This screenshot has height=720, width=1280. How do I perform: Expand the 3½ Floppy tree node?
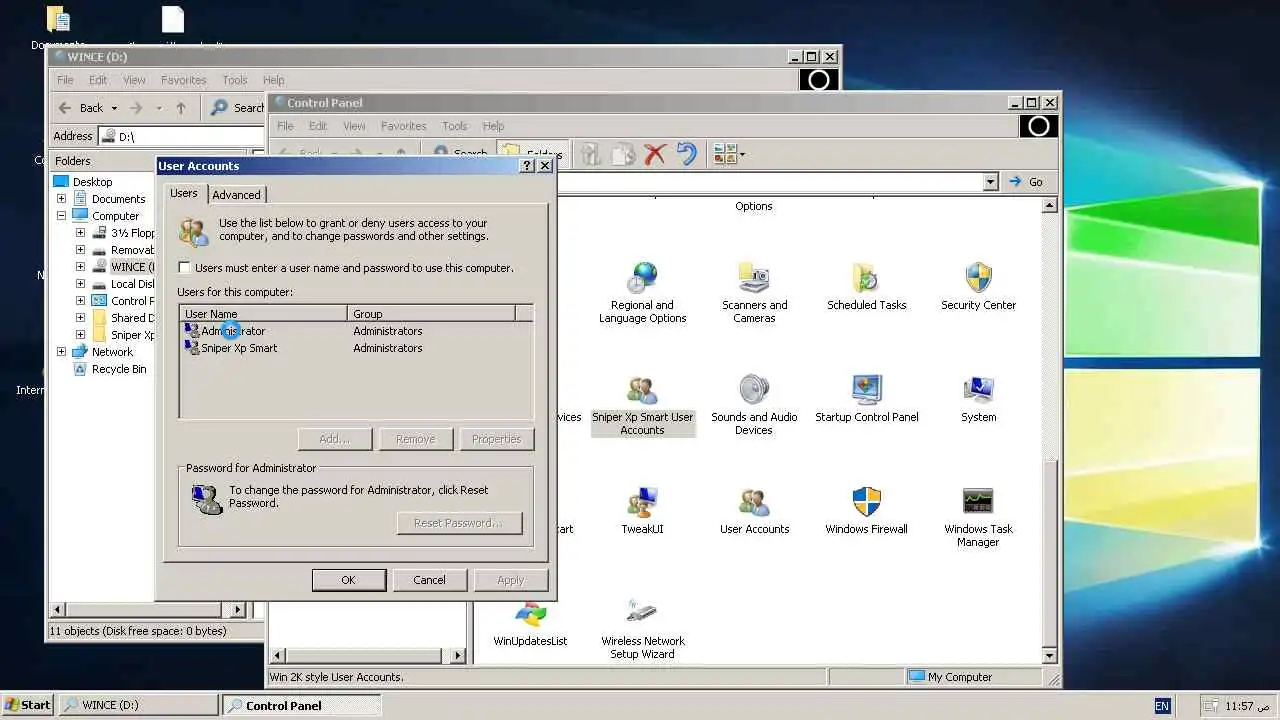point(80,233)
